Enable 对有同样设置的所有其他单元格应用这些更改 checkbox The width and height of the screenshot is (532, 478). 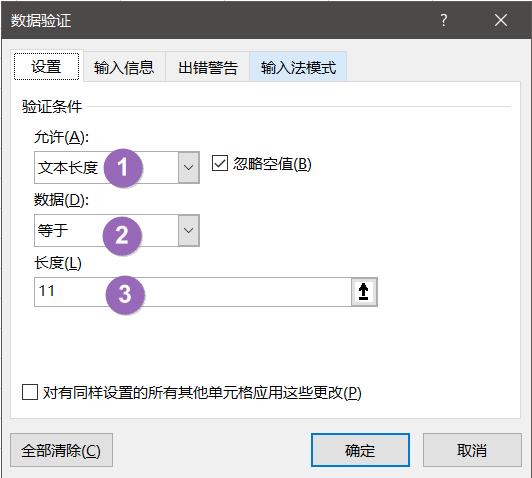(x=30, y=392)
